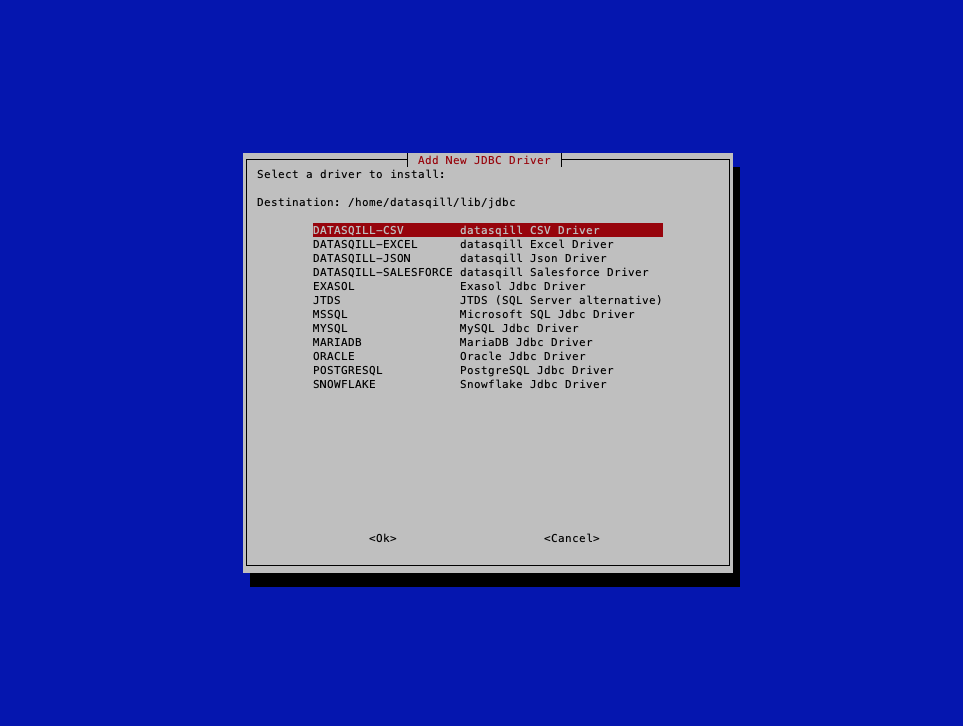This screenshot has height=726, width=963.
Task: Pick the POSTGRESQL Jdbc driver
Action: (x=346, y=369)
